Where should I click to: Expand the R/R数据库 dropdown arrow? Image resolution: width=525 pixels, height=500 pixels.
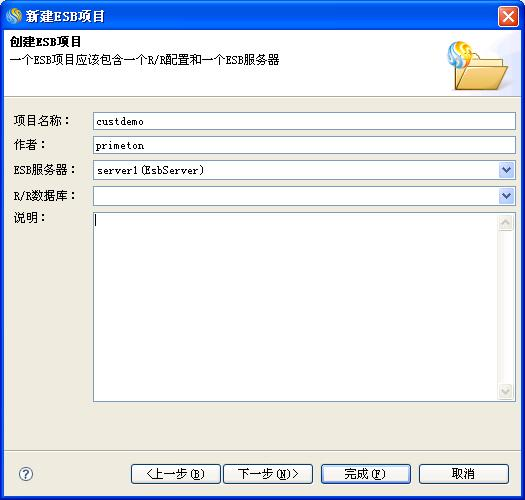click(506, 196)
